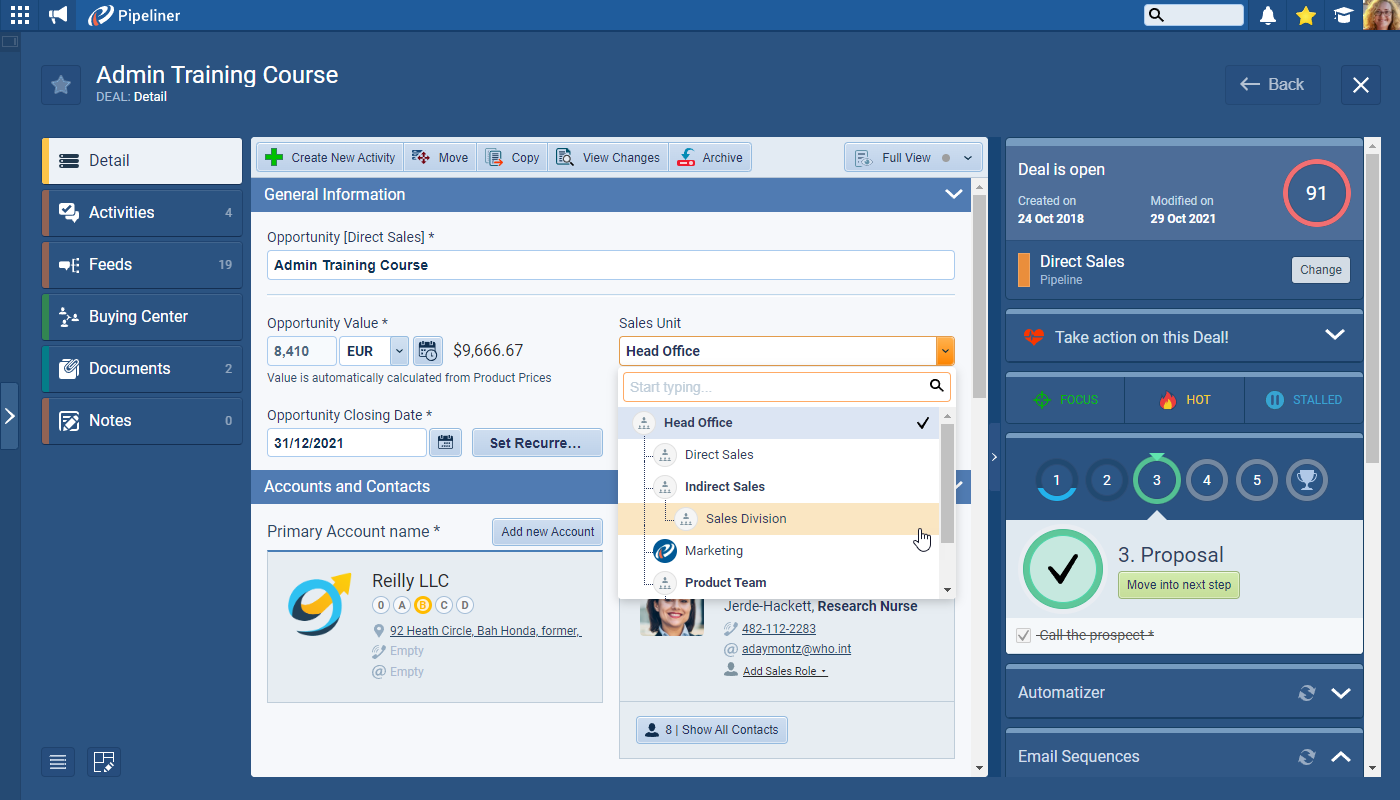The width and height of the screenshot is (1400, 800).
Task: Refresh the Automatizer section
Action: pos(1306,693)
